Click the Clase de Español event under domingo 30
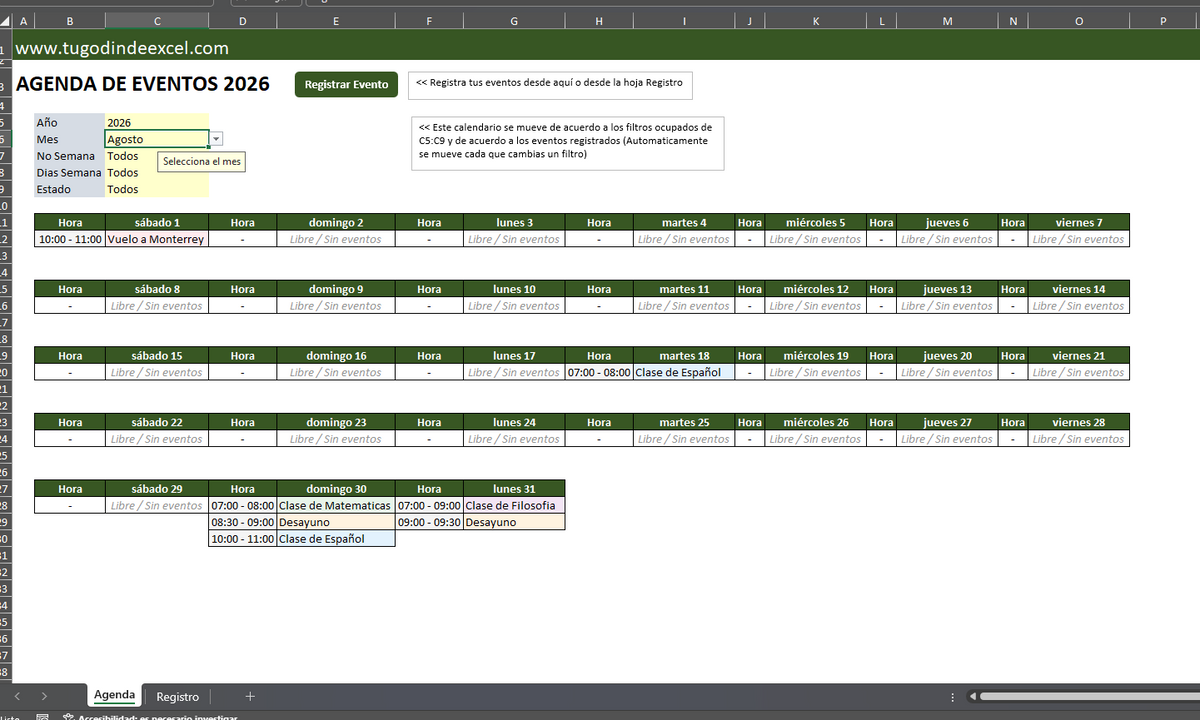The height and width of the screenshot is (720, 1200). tap(335, 539)
